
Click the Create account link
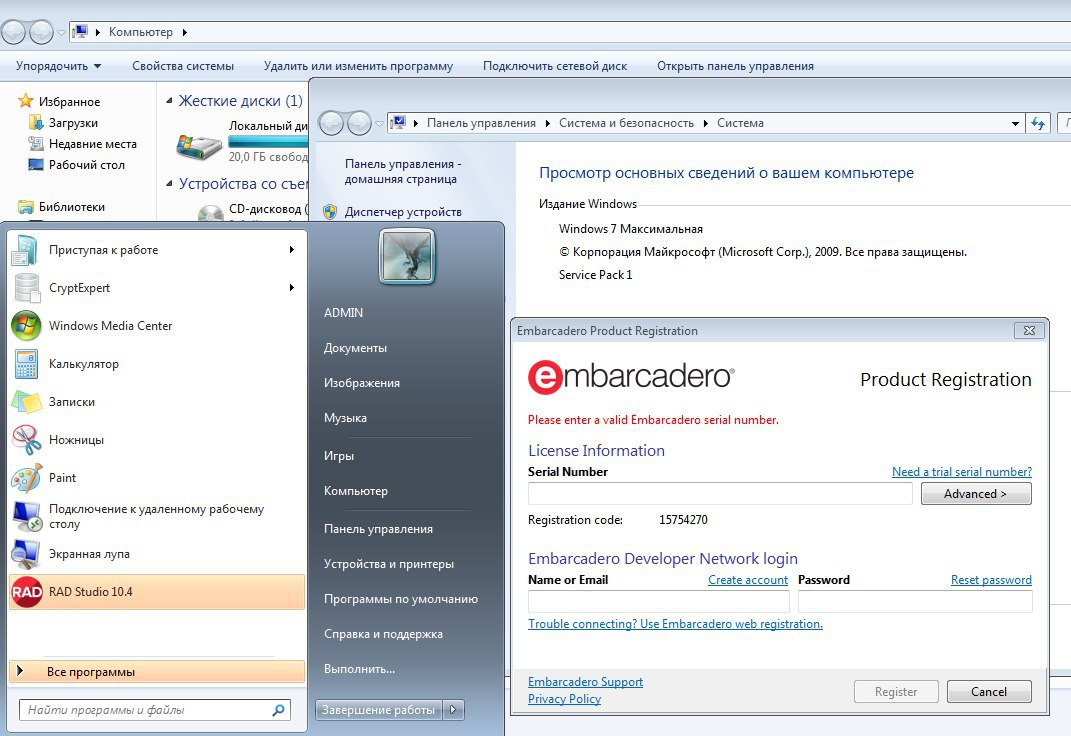[x=748, y=580]
